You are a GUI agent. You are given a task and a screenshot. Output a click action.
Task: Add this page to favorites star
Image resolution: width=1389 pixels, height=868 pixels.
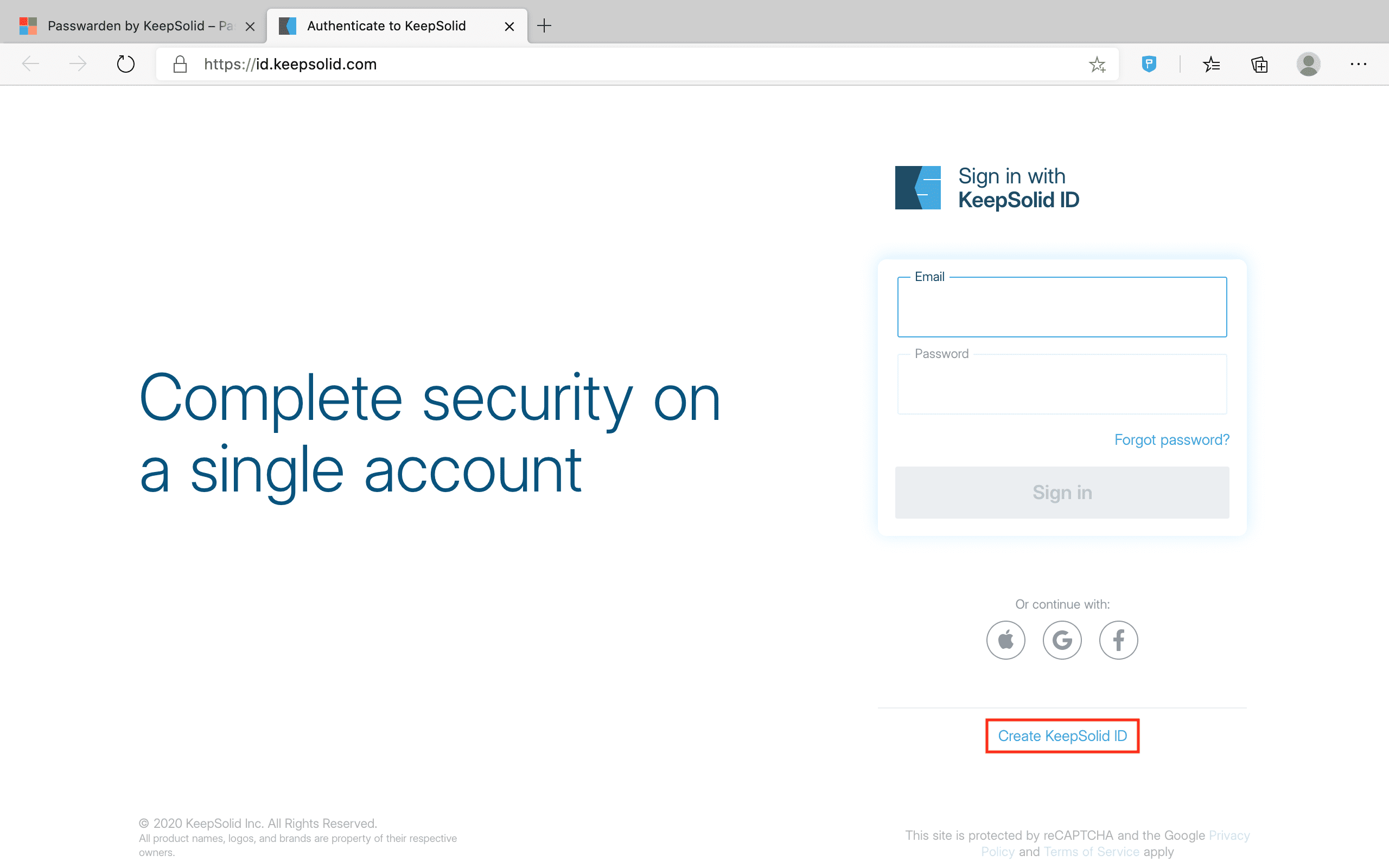coord(1097,65)
